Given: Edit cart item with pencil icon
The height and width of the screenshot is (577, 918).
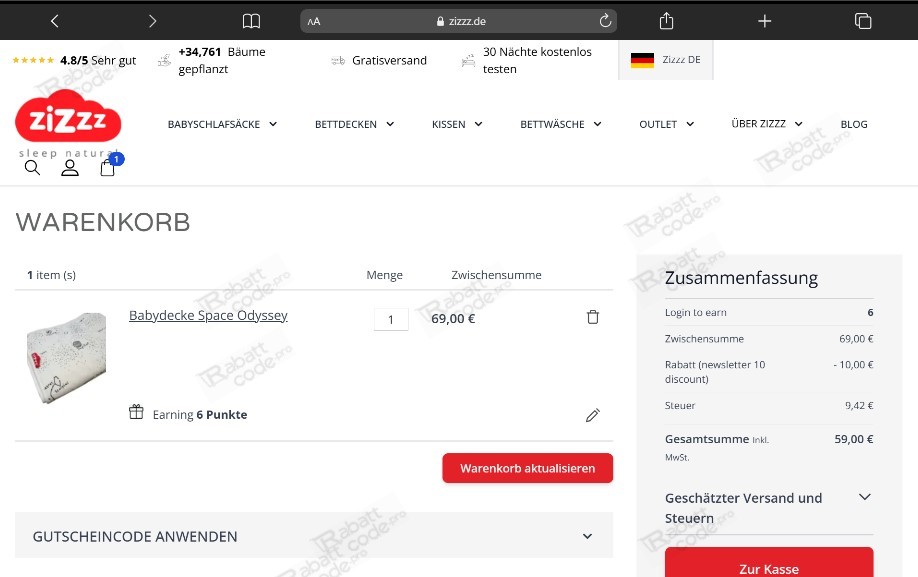Looking at the screenshot, I should (593, 415).
